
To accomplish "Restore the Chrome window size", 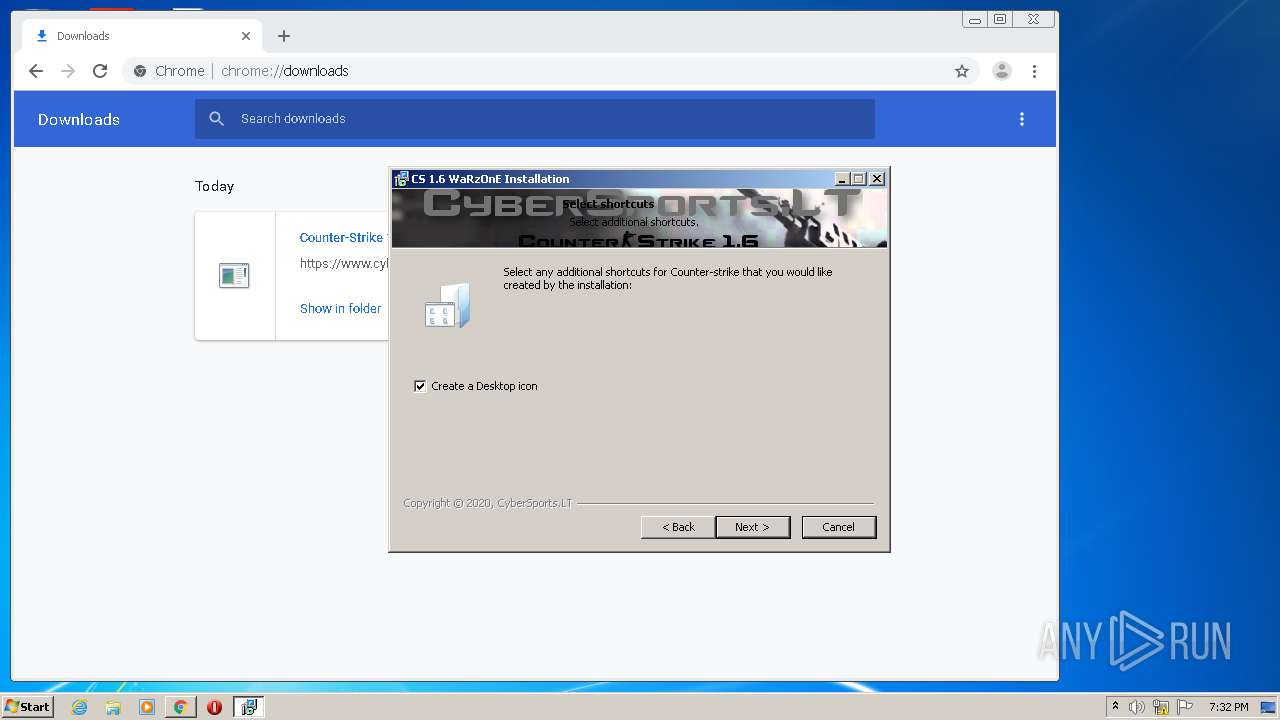I will (x=999, y=19).
